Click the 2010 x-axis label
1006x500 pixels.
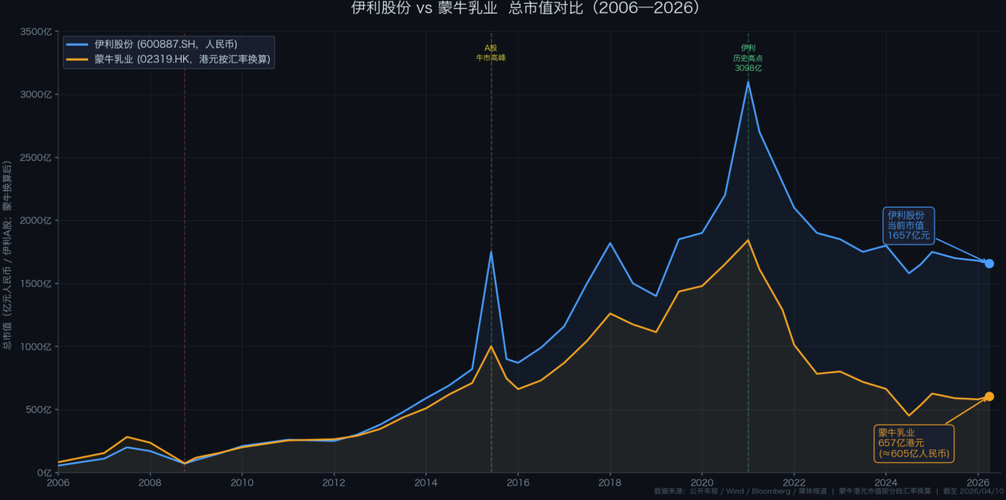tap(242, 482)
